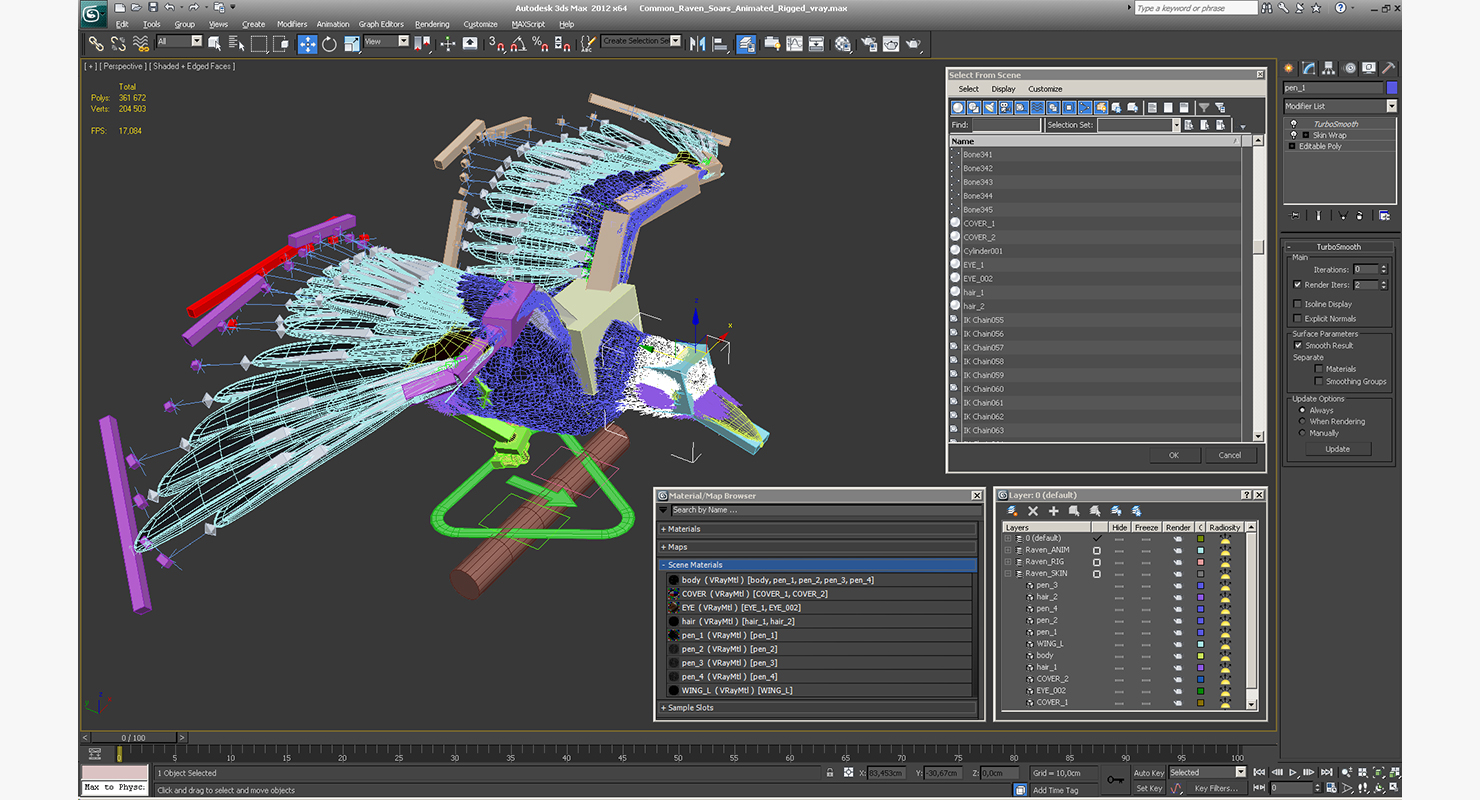This screenshot has width=1480, height=800.
Task: Click Cancel in Select From Scene dialog
Action: [x=1230, y=455]
